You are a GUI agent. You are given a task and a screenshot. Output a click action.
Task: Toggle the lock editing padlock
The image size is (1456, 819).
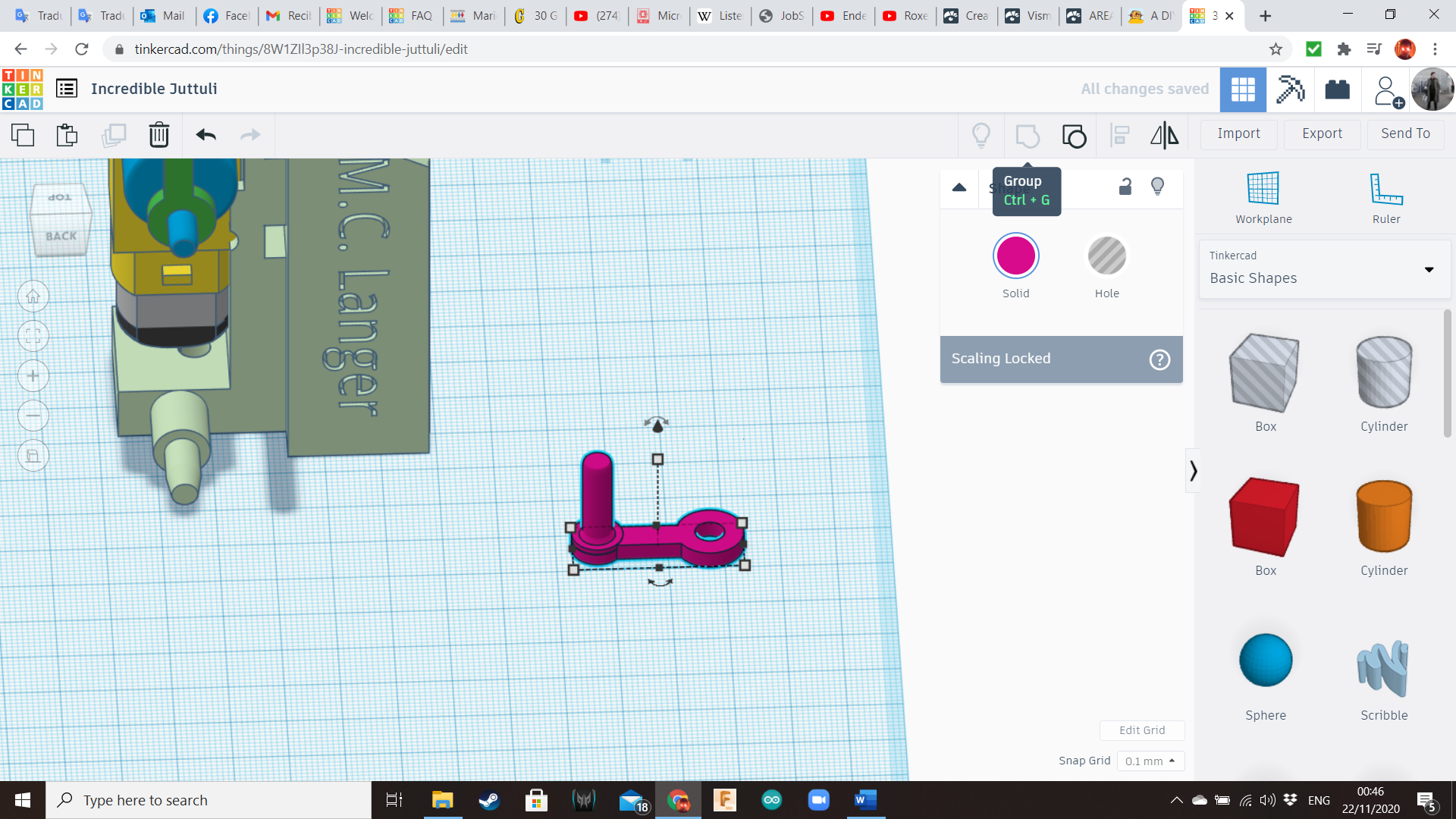pos(1125,187)
